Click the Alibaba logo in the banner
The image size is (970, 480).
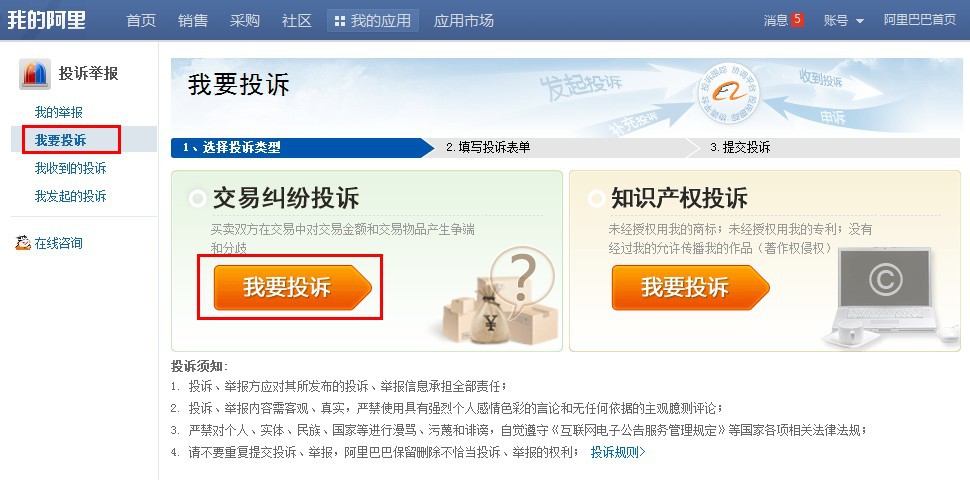729,93
